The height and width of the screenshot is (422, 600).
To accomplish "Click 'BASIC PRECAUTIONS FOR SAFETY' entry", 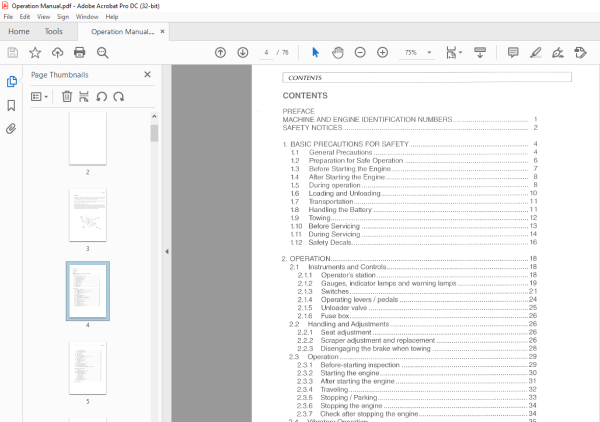I will click(x=349, y=144).
